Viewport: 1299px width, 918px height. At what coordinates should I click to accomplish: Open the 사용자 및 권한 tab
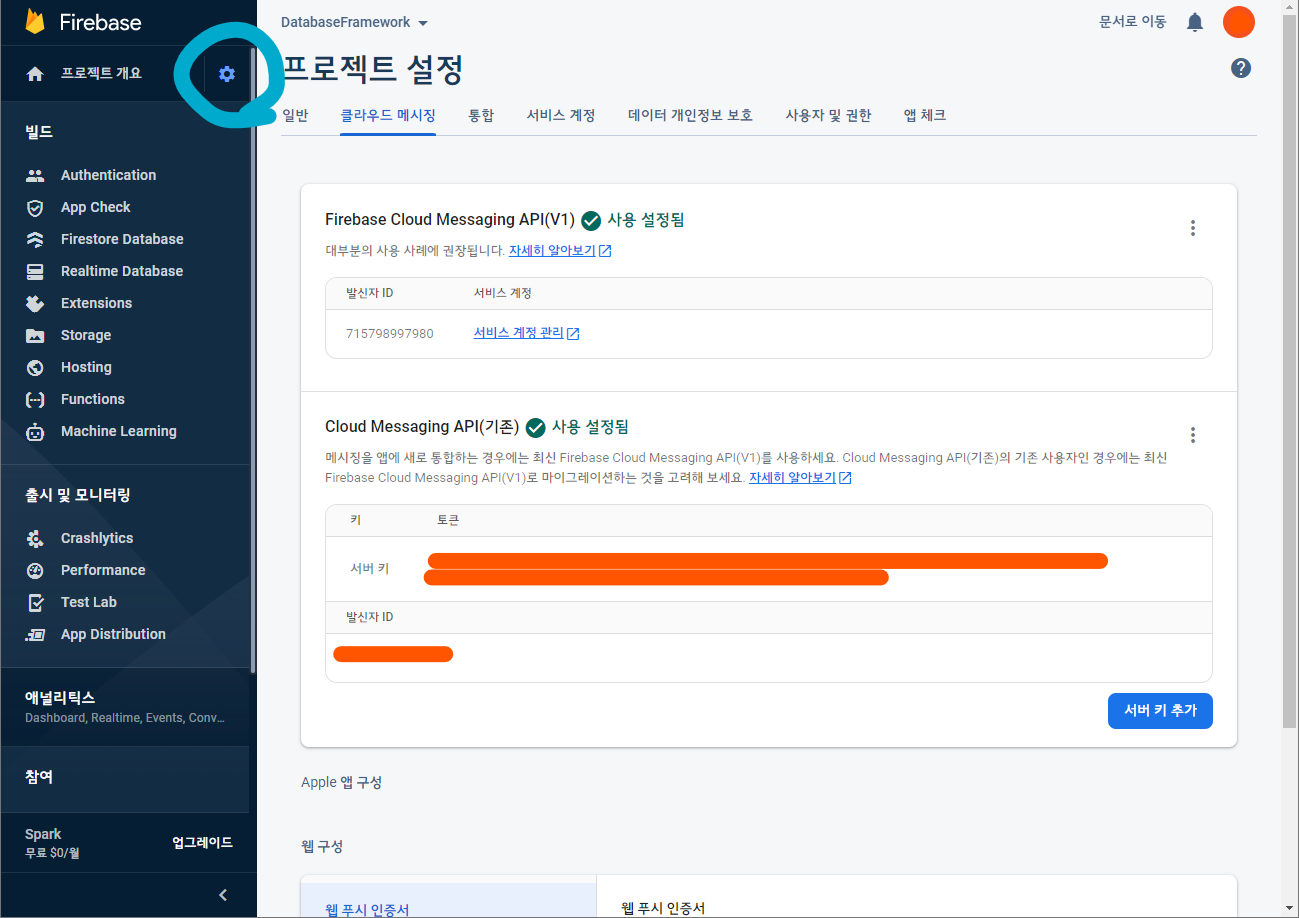pos(828,115)
